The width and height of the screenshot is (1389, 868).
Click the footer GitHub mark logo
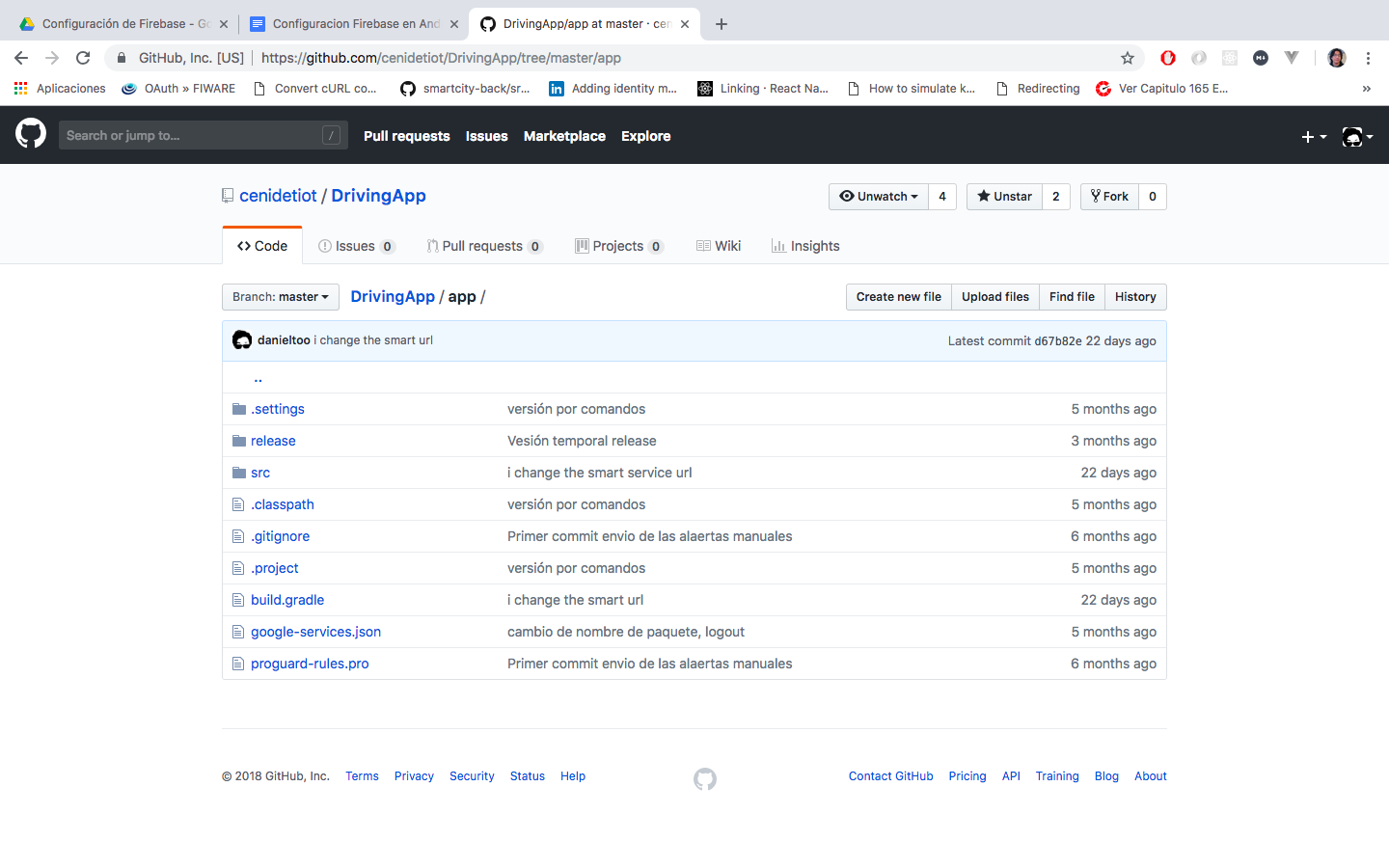click(x=705, y=779)
